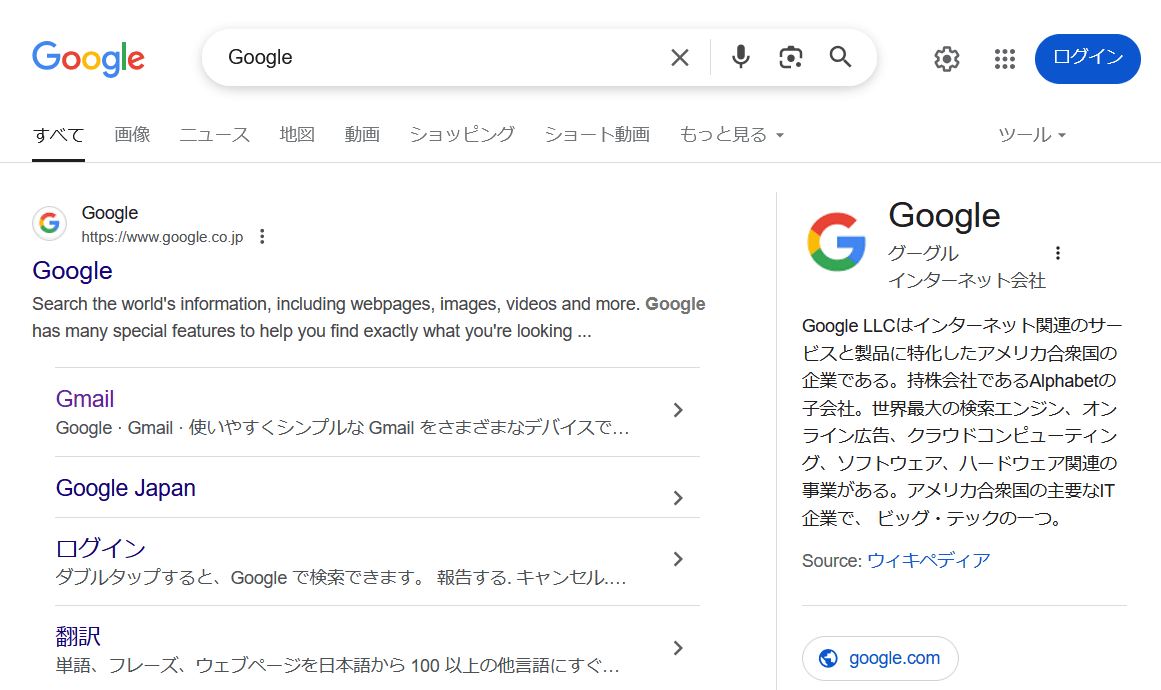Image resolution: width=1161 pixels, height=690 pixels.
Task: Start voice search with the microphone icon
Action: pyautogui.click(x=740, y=57)
